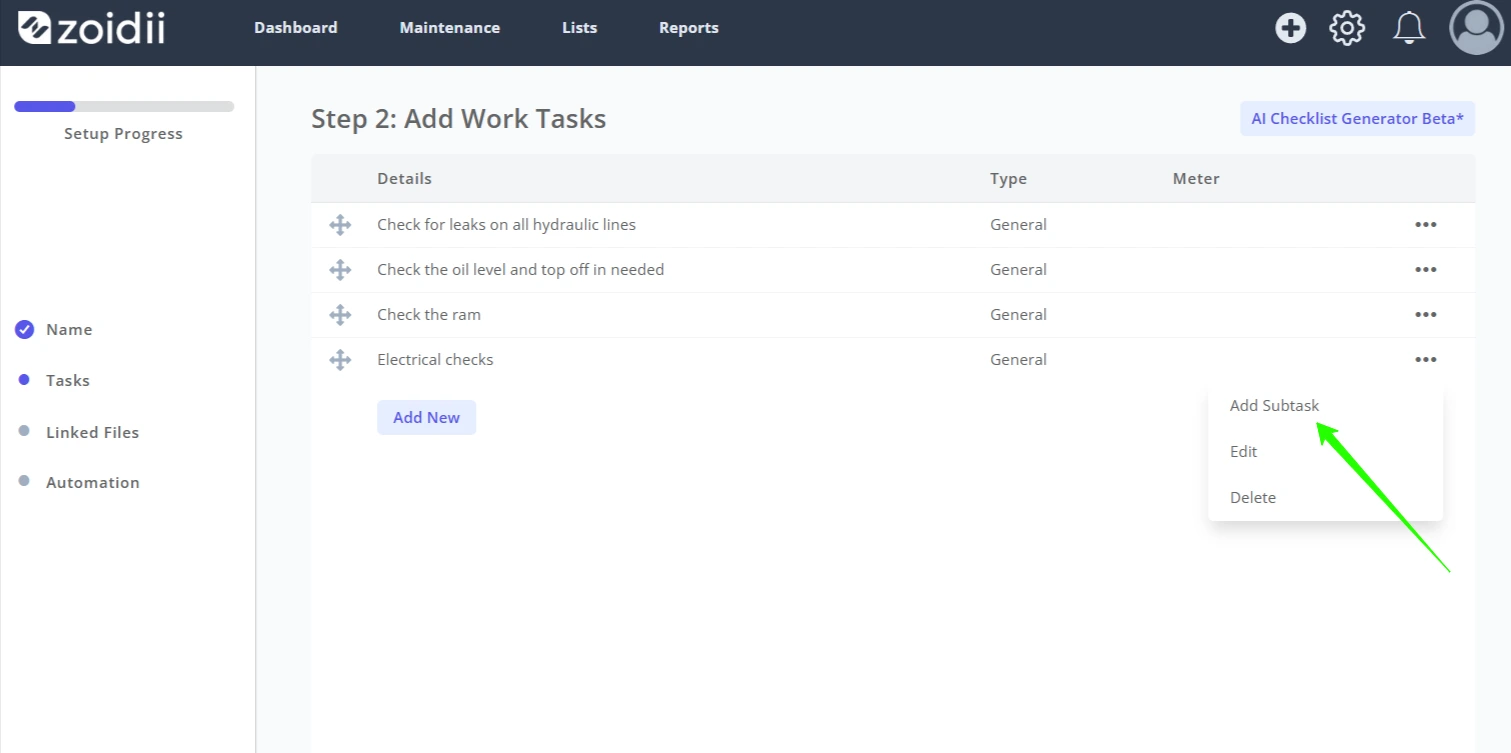Open three-dot menu for oil level task
Viewport: 1511px width, 753px height.
coord(1426,270)
